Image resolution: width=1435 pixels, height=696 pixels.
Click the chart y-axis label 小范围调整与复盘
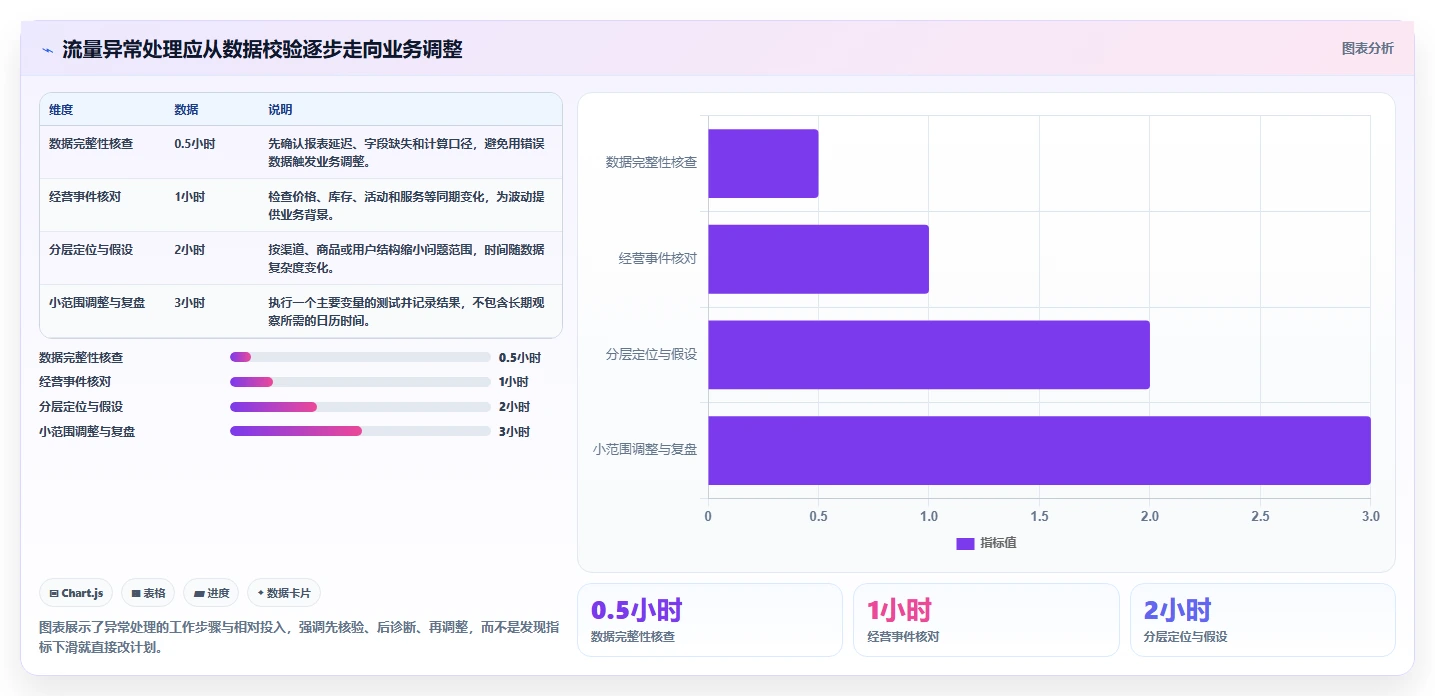point(645,449)
